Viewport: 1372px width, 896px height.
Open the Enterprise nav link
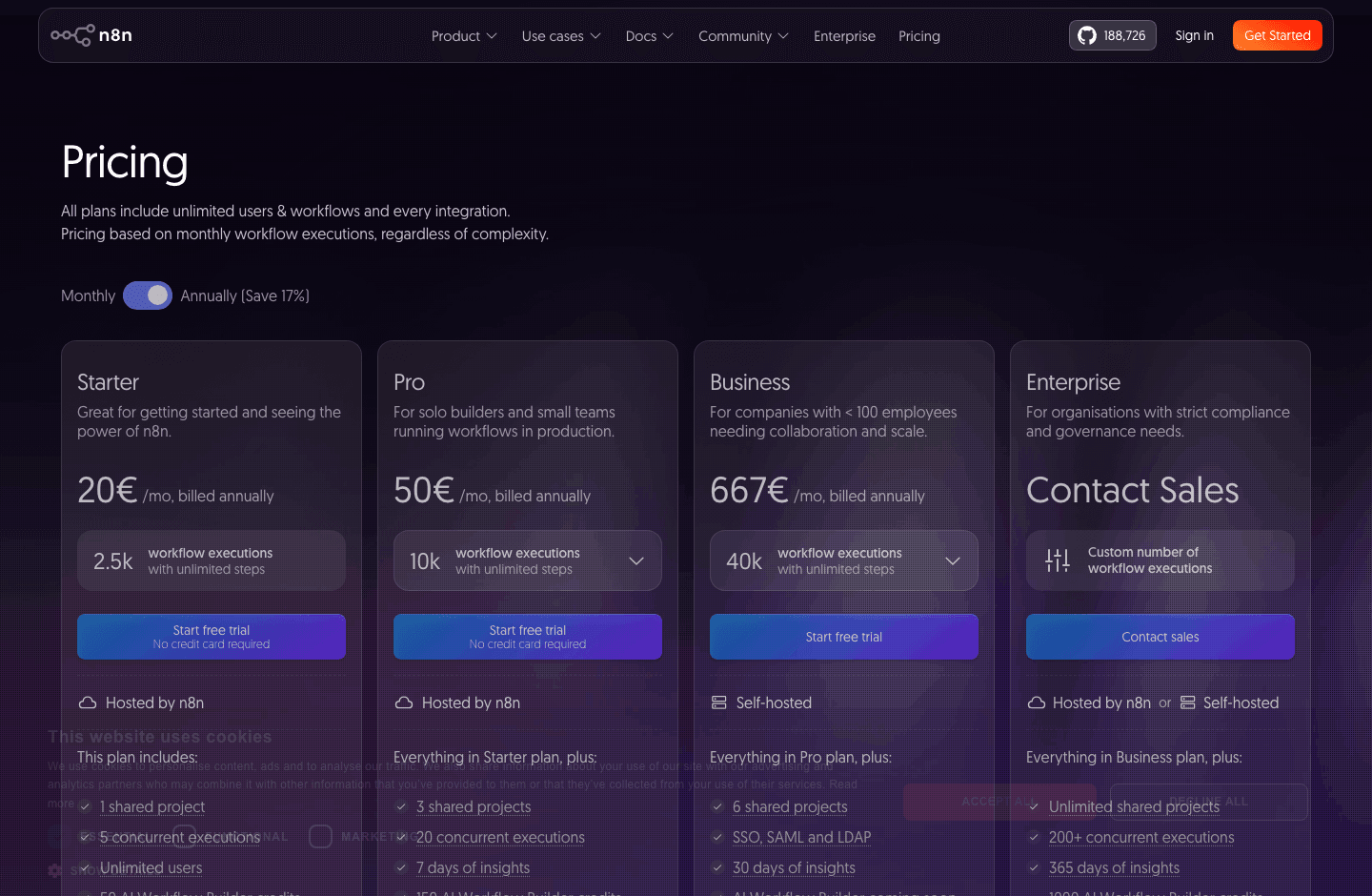pos(844,36)
